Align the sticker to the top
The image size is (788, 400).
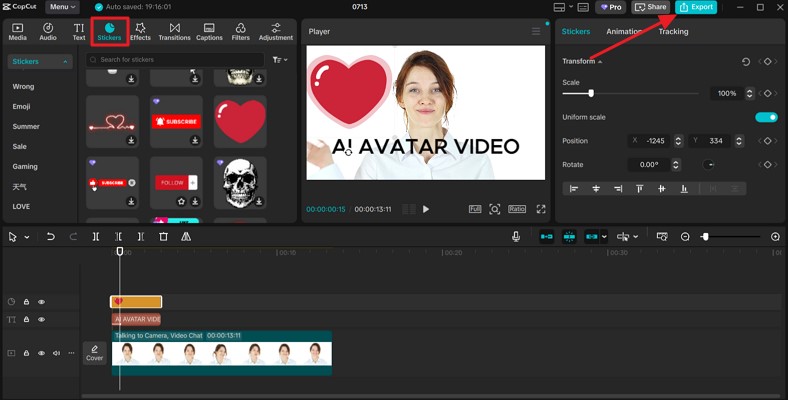coord(640,188)
